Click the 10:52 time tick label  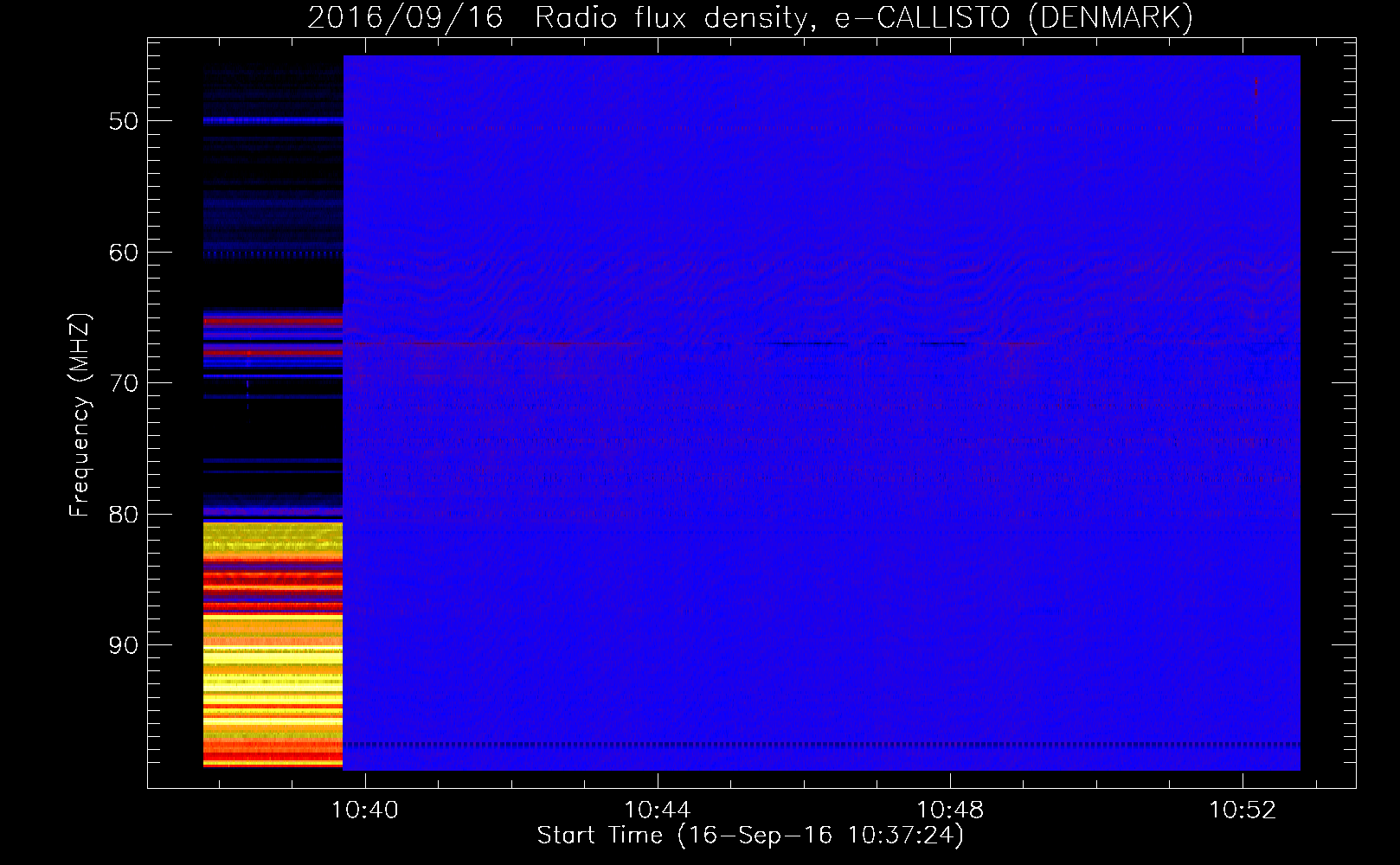pos(1243,810)
